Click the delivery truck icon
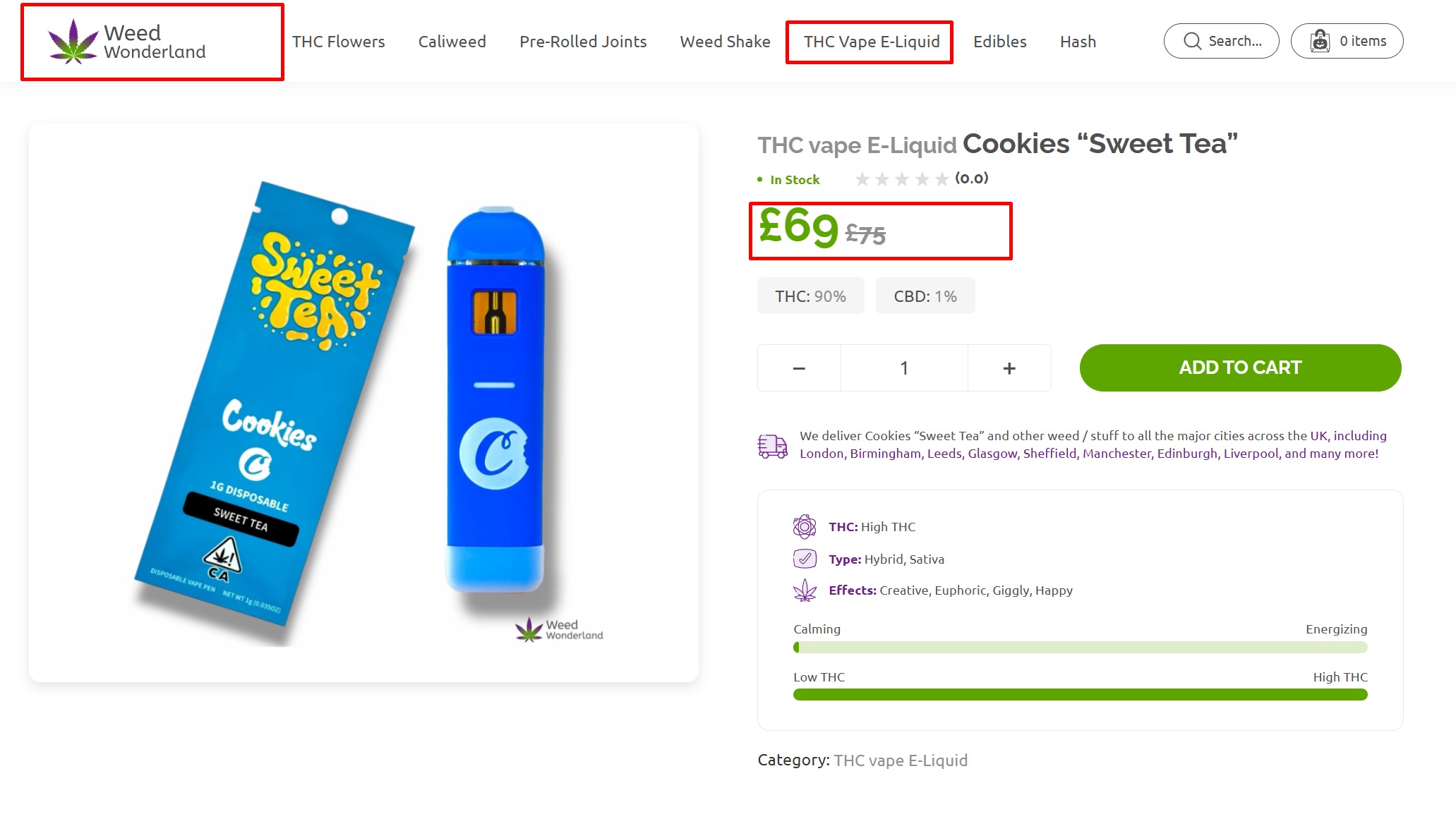The width and height of the screenshot is (1456, 831). pos(773,446)
